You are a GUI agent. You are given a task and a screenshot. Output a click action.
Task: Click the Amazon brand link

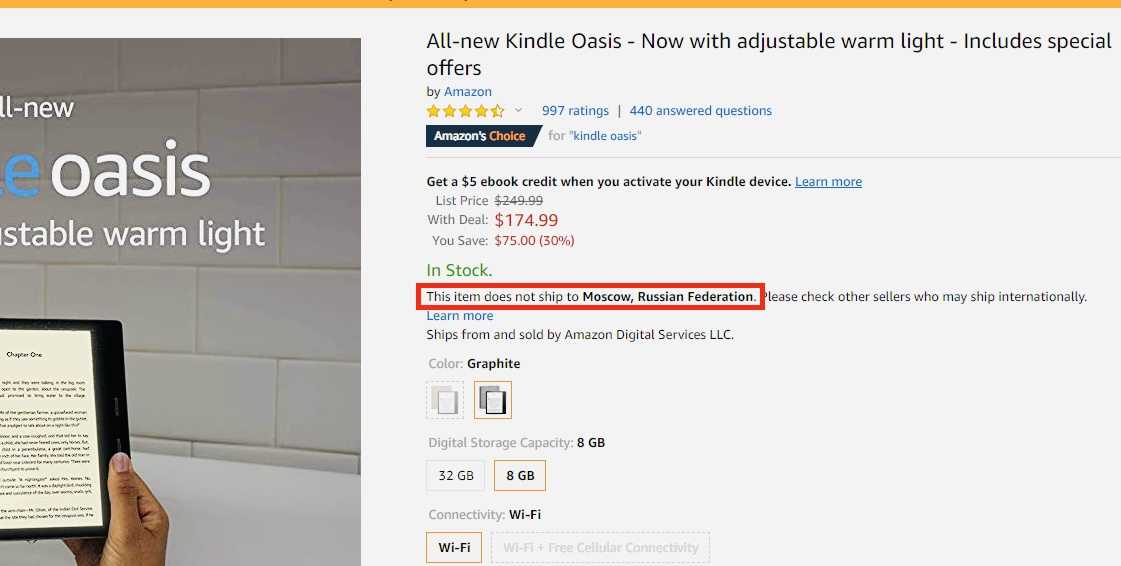[x=468, y=92]
